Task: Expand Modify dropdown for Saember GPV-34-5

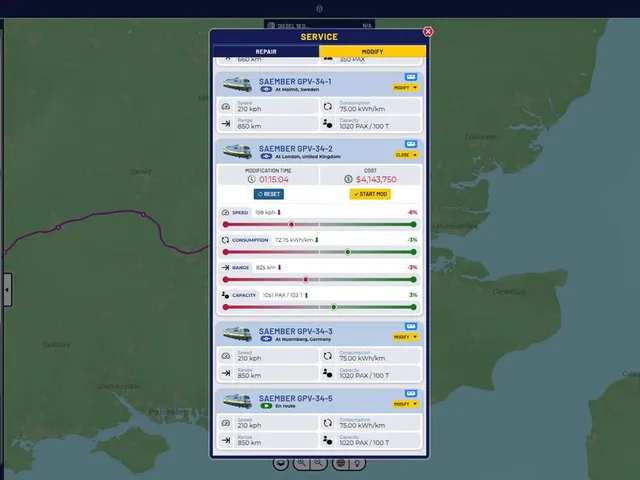Action: pyautogui.click(x=406, y=404)
